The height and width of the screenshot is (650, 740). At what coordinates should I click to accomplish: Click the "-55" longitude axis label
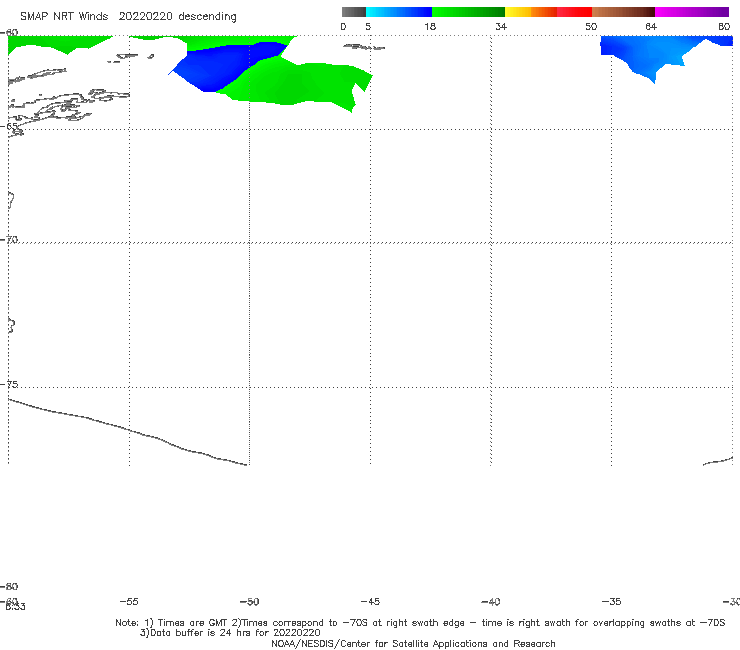click(x=129, y=601)
